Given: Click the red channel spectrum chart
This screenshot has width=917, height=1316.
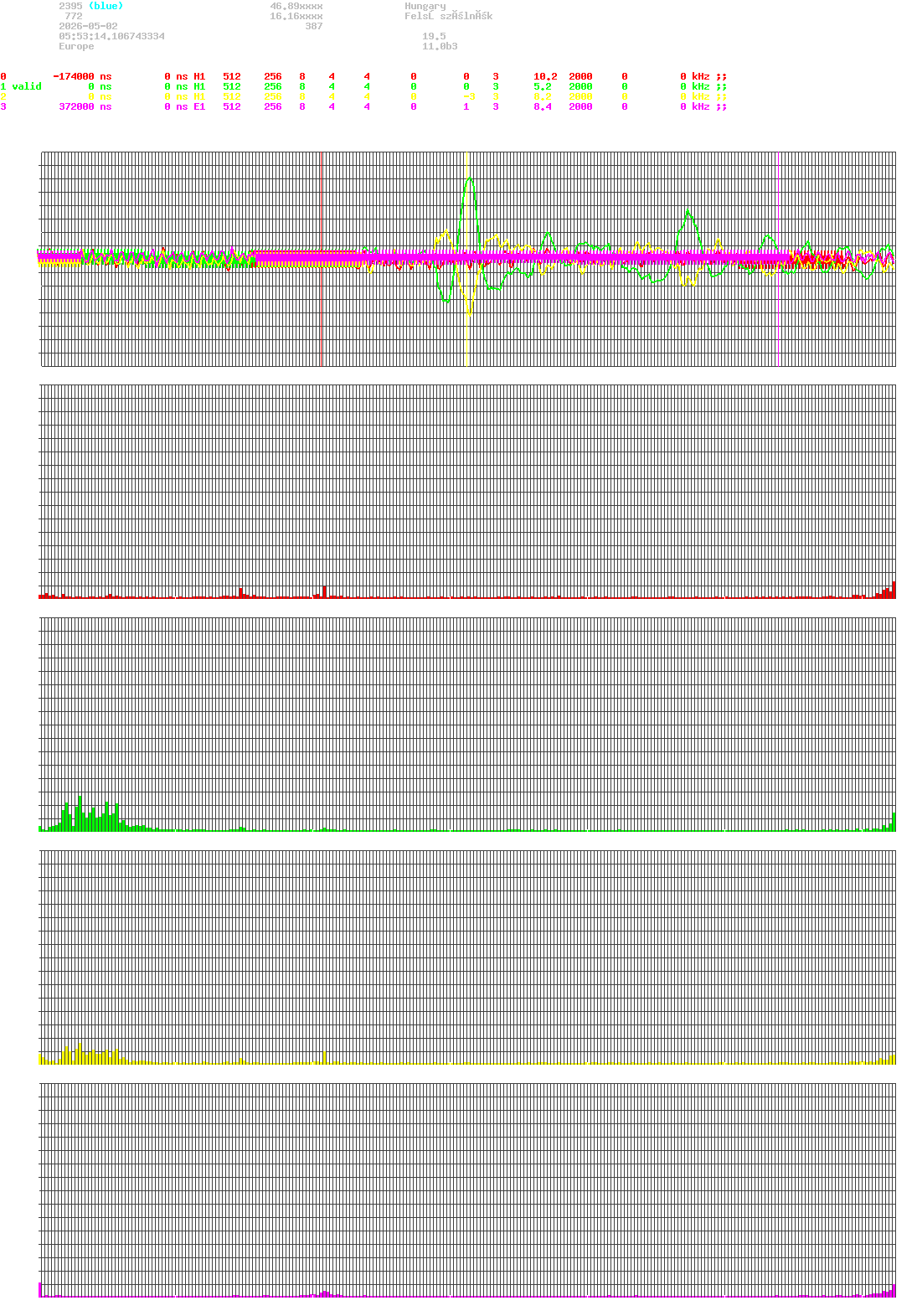Looking at the screenshot, I should click(x=467, y=492).
